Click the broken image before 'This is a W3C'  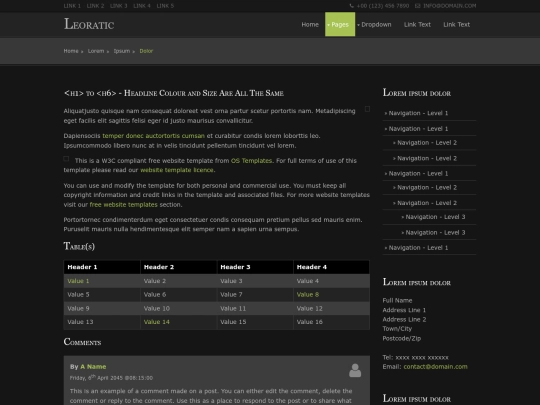tap(66, 159)
